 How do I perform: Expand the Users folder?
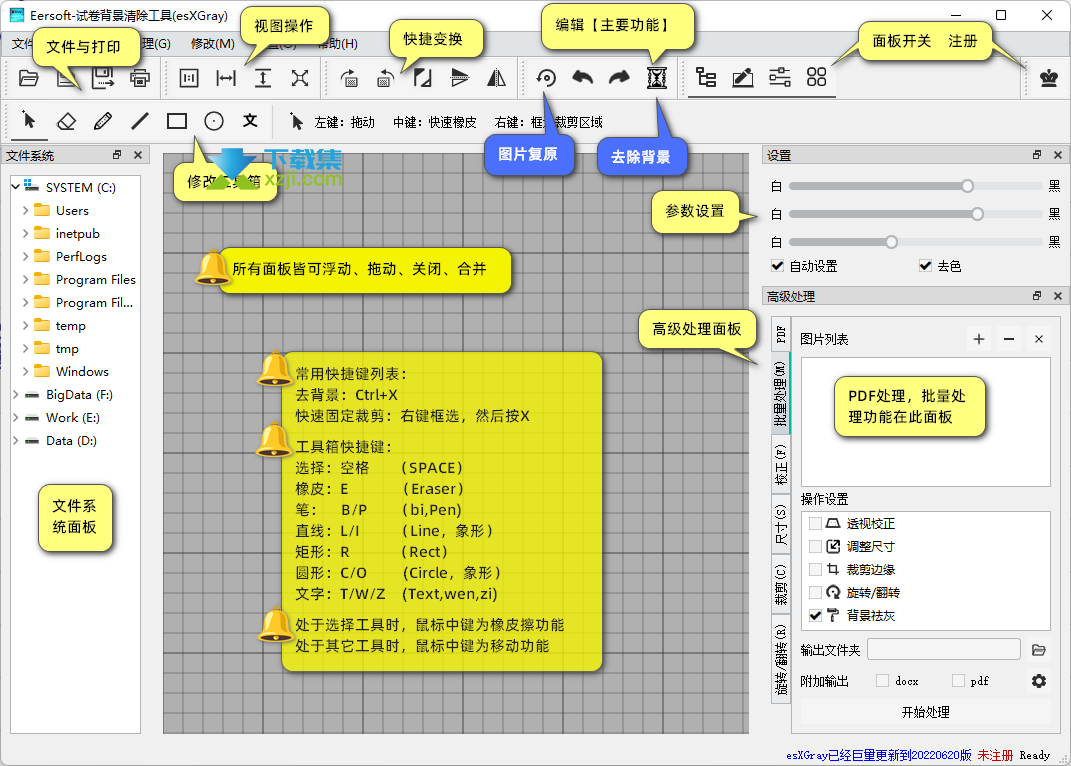click(25, 210)
